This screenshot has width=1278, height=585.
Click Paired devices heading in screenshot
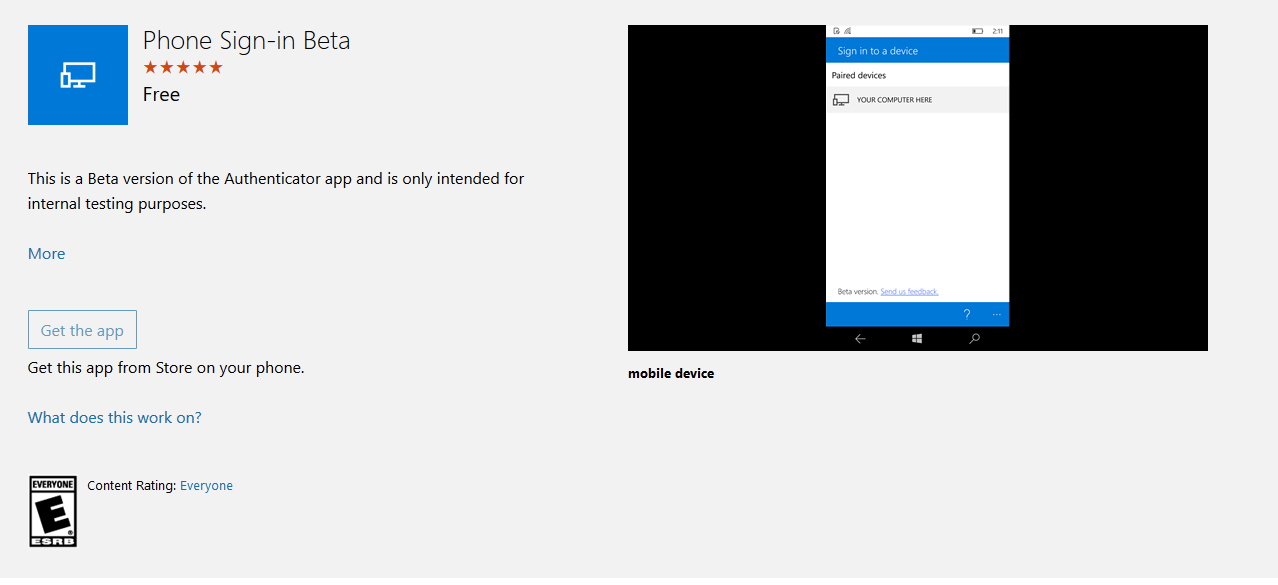[859, 75]
